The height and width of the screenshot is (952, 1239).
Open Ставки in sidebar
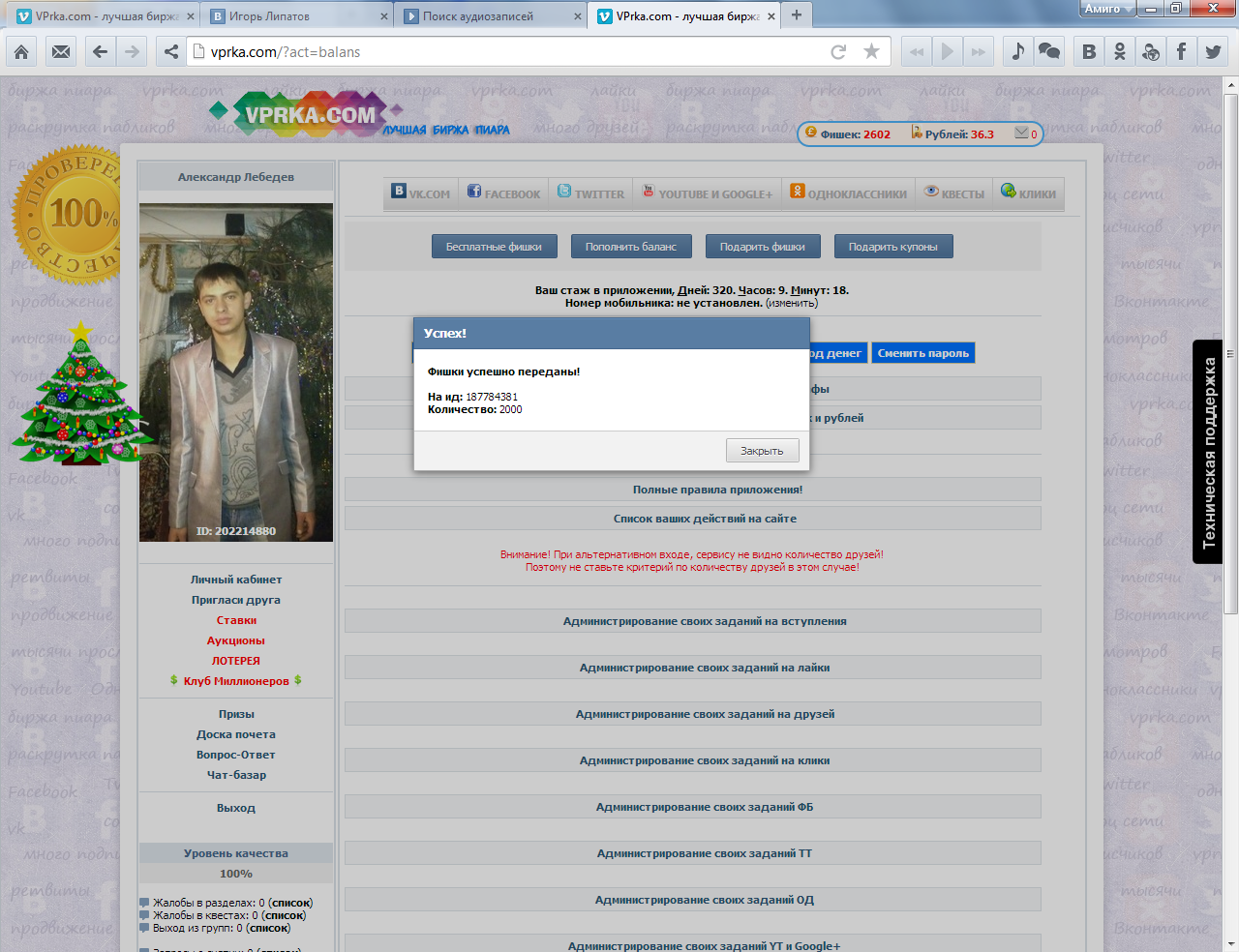tap(236, 620)
